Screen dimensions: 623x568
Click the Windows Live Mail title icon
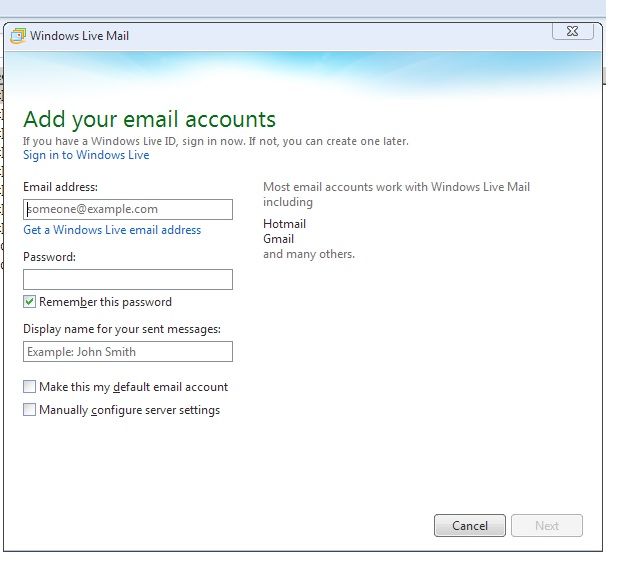(x=18, y=36)
